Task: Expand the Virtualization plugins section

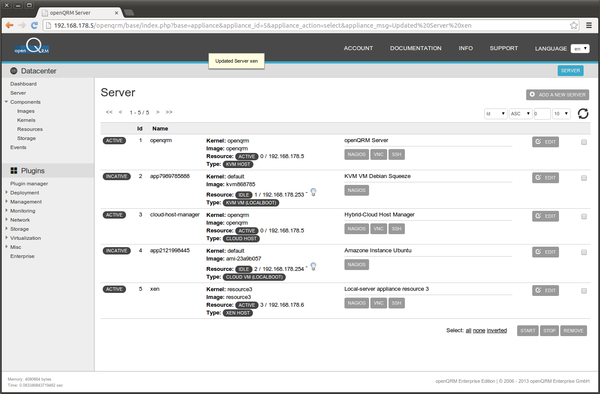Action: pyautogui.click(x=7, y=238)
